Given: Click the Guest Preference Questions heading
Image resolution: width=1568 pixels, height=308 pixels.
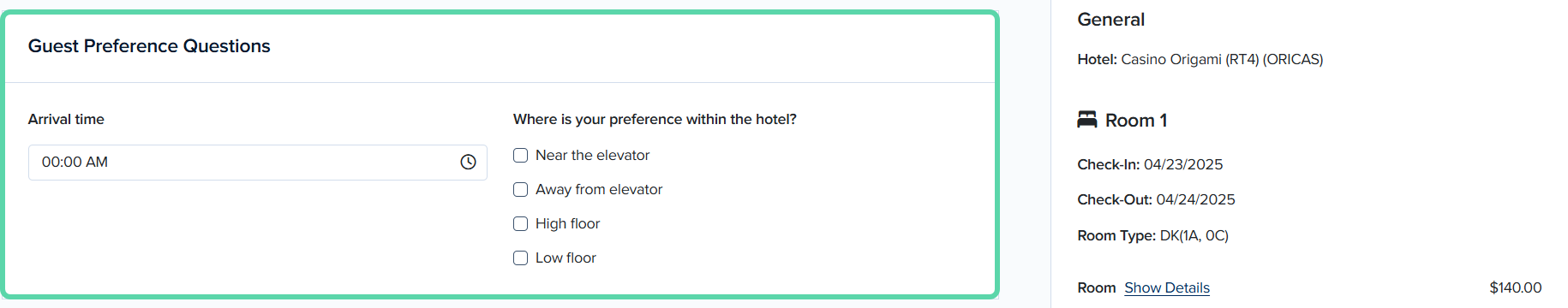Looking at the screenshot, I should pos(149,46).
